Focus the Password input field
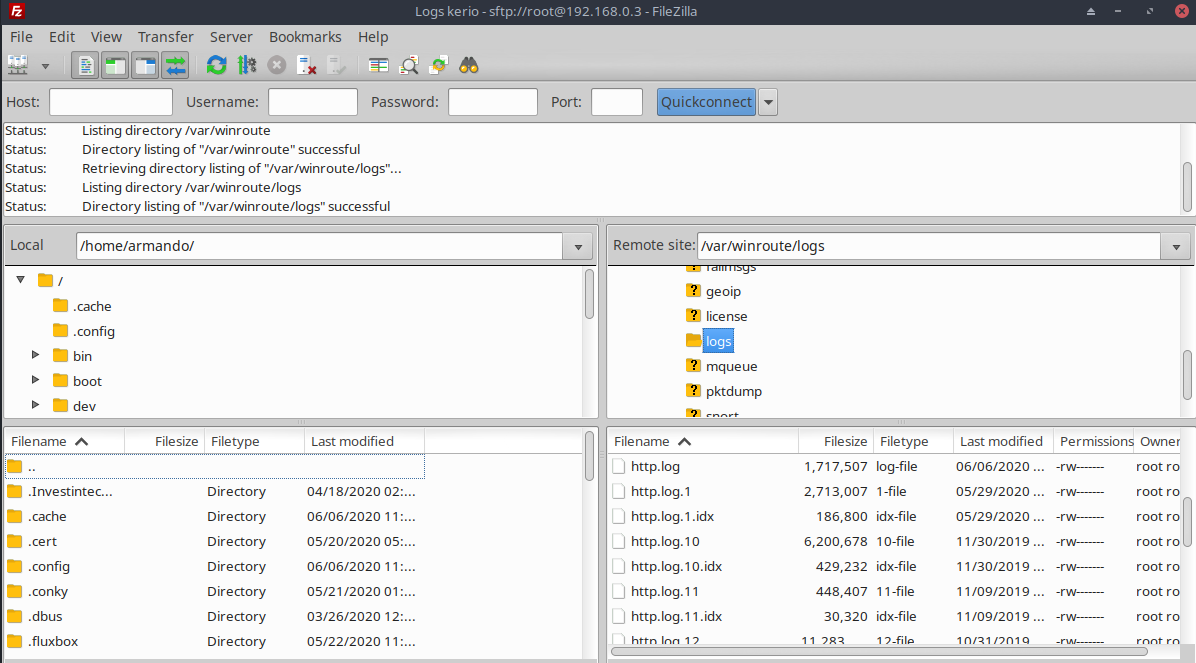The height and width of the screenshot is (663, 1196). coord(493,102)
